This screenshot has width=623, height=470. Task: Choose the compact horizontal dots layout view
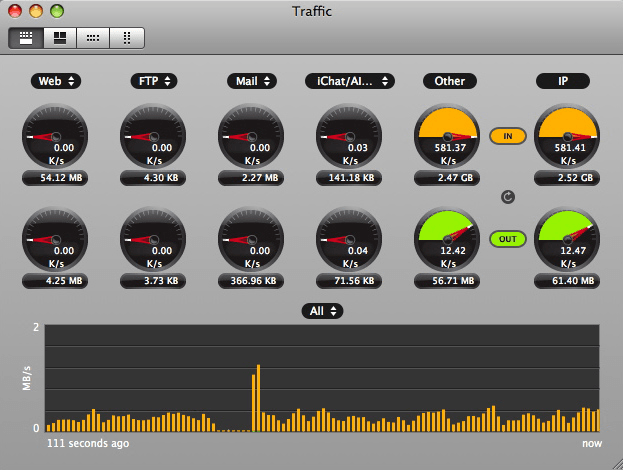pos(93,38)
